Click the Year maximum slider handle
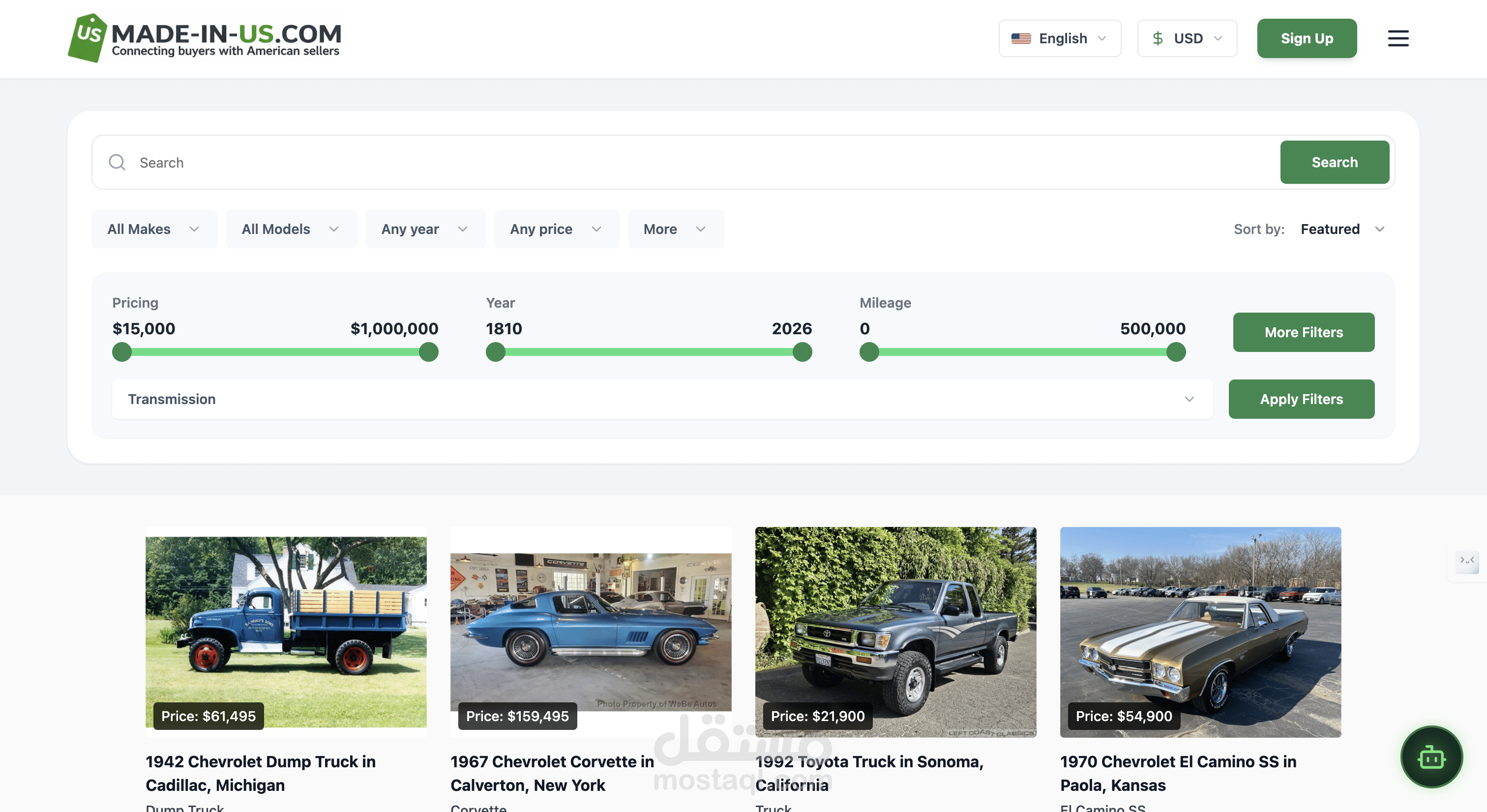 point(802,352)
